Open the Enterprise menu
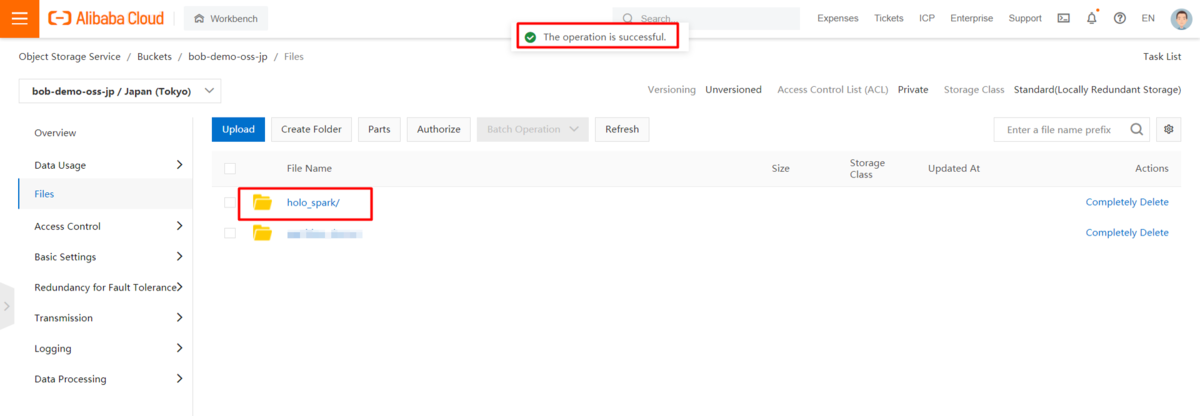 [972, 18]
